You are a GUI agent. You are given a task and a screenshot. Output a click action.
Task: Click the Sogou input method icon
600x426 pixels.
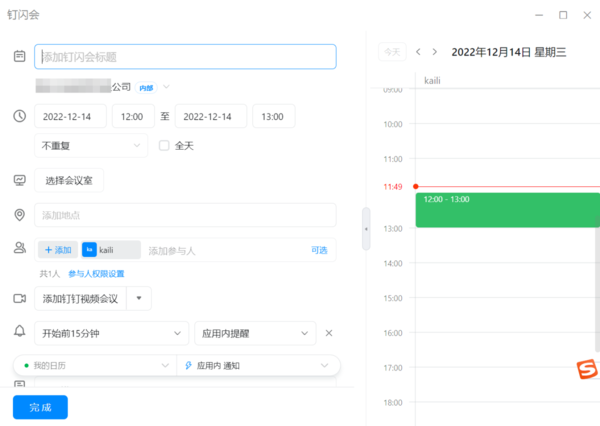[x=587, y=370]
